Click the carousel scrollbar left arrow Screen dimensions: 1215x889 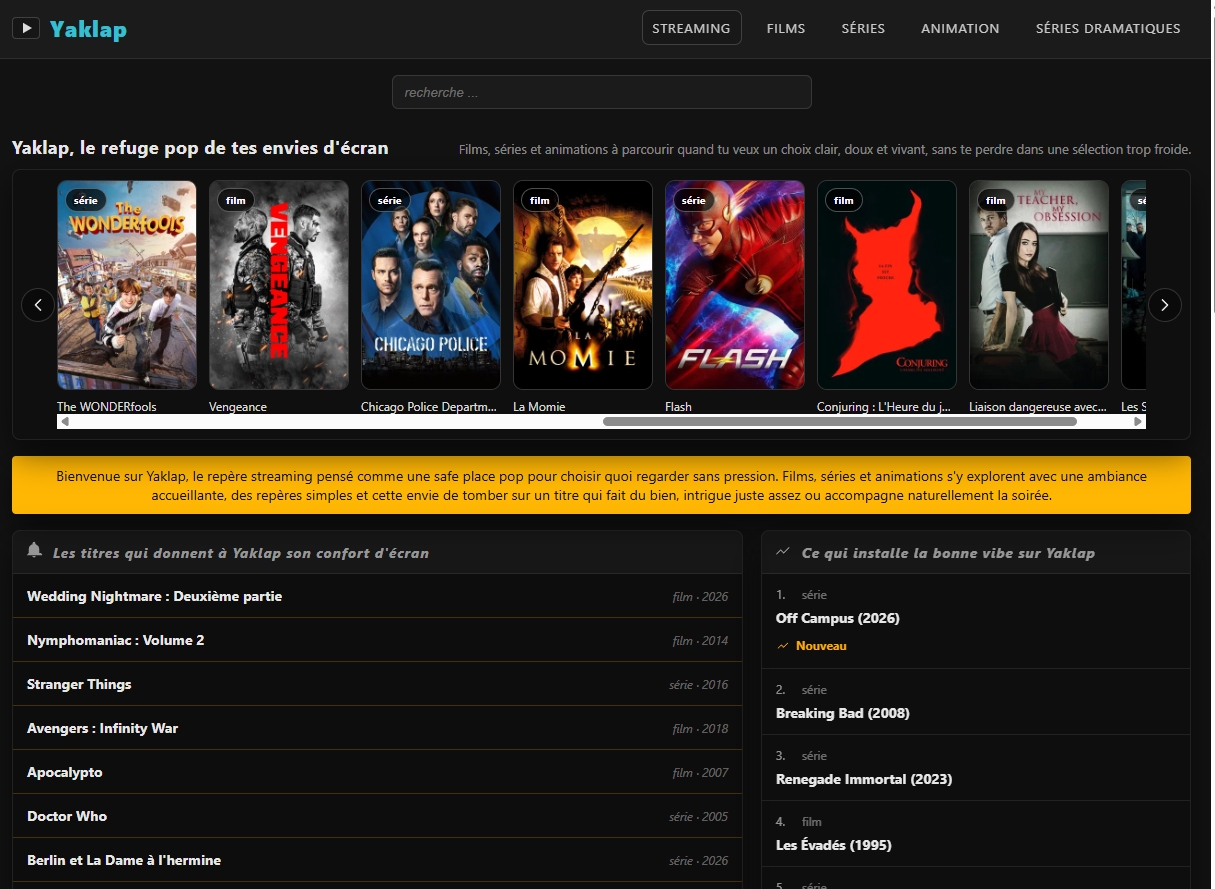(65, 422)
